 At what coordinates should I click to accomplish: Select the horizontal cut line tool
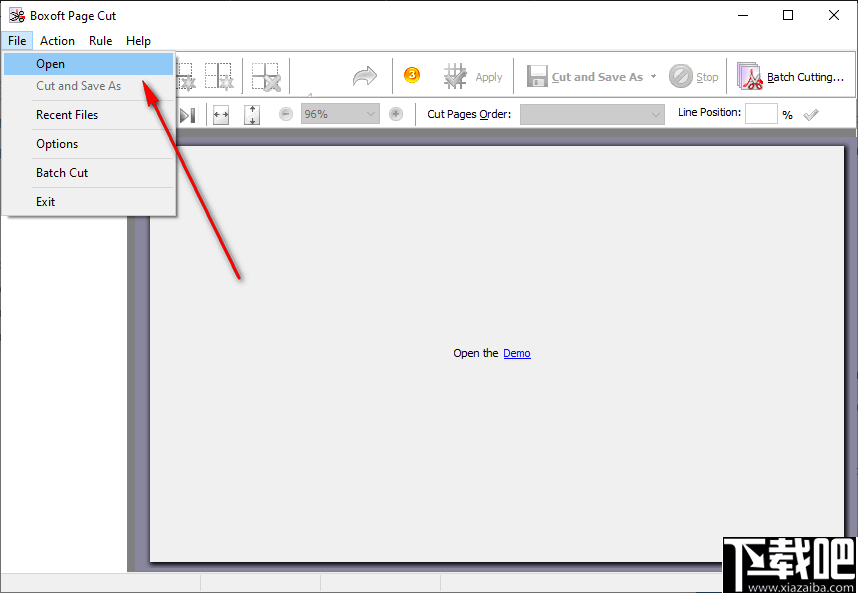click(x=184, y=76)
